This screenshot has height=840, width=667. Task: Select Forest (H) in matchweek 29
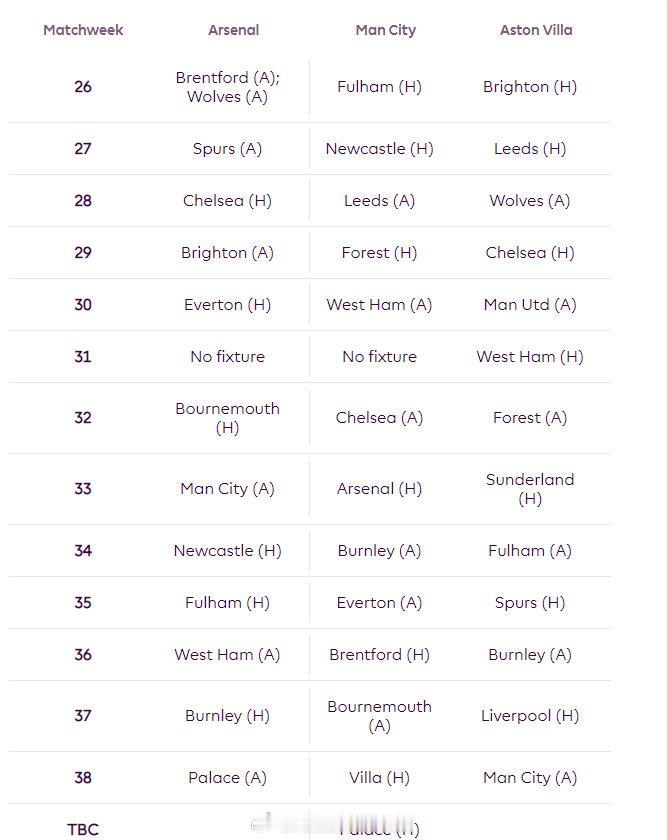point(379,253)
